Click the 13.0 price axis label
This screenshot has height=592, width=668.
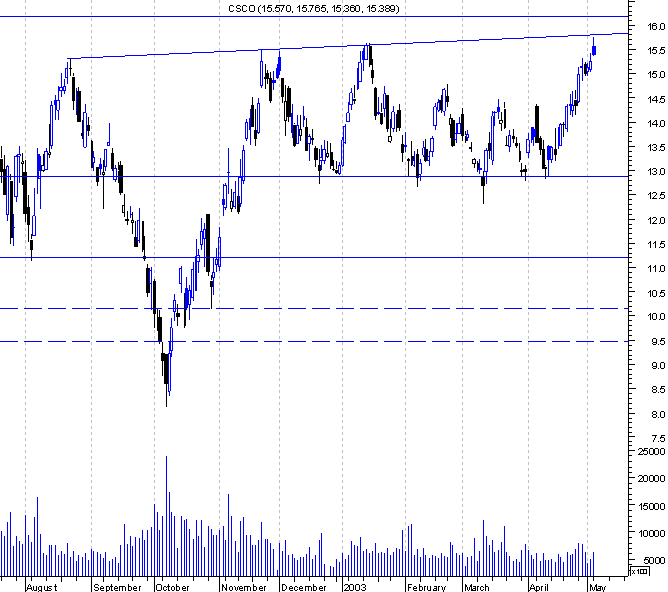(x=656, y=172)
